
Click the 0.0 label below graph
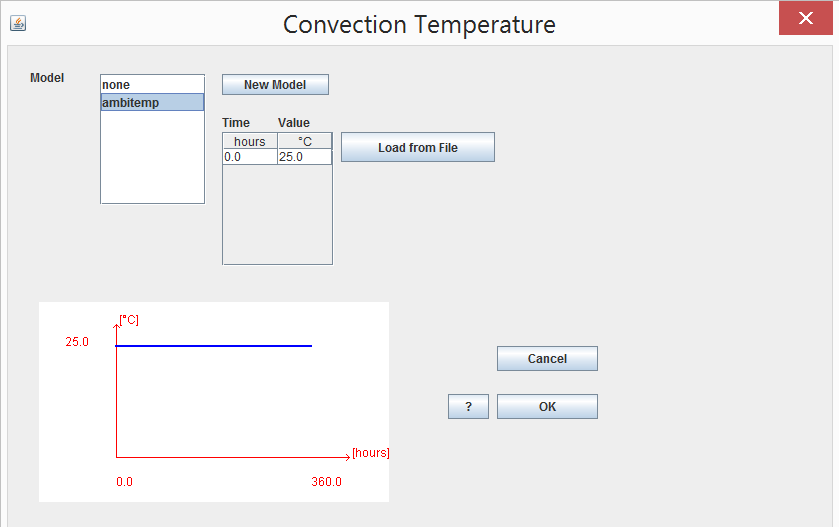coord(124,482)
